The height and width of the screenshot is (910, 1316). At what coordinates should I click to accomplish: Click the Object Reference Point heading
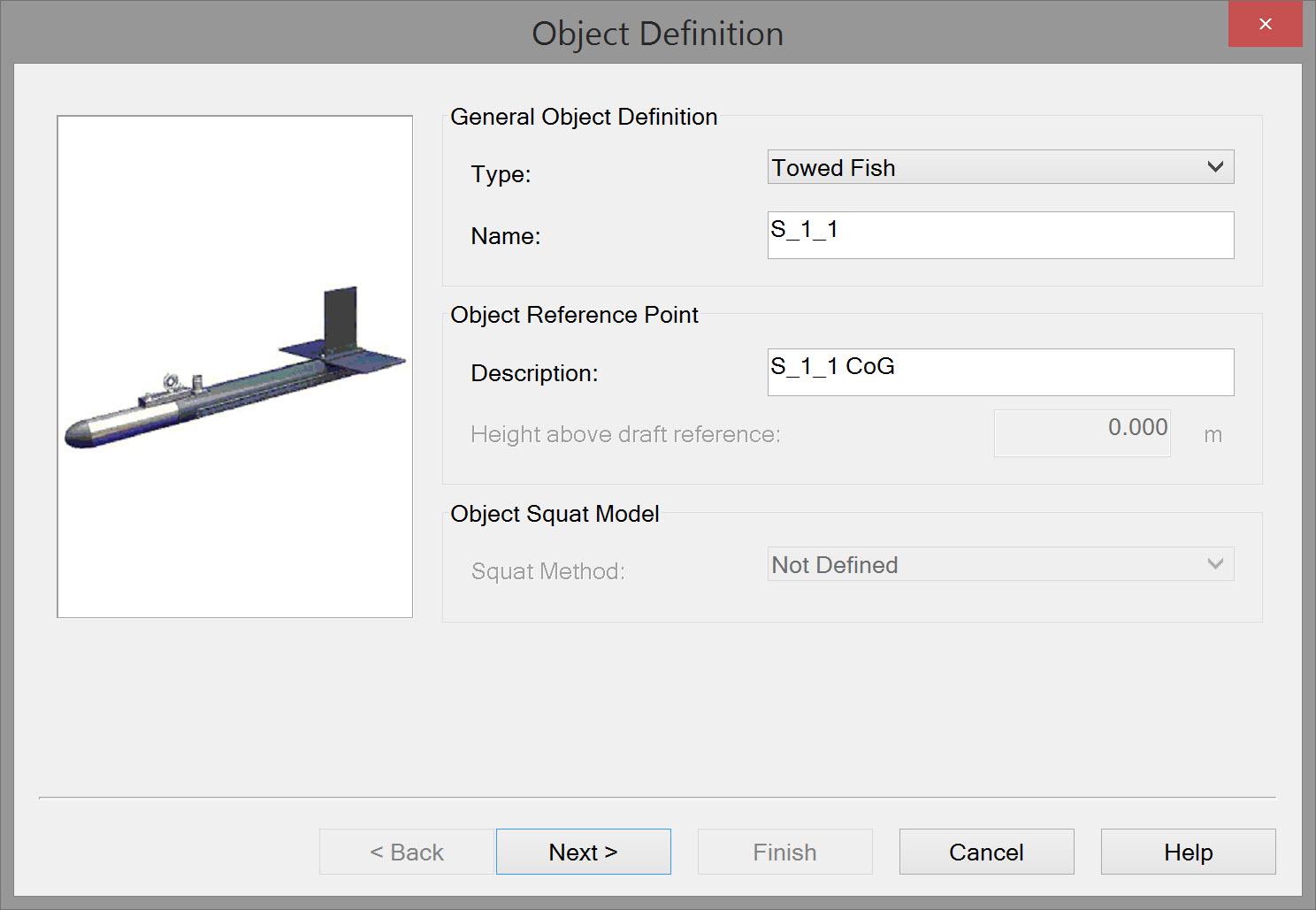pyautogui.click(x=574, y=315)
